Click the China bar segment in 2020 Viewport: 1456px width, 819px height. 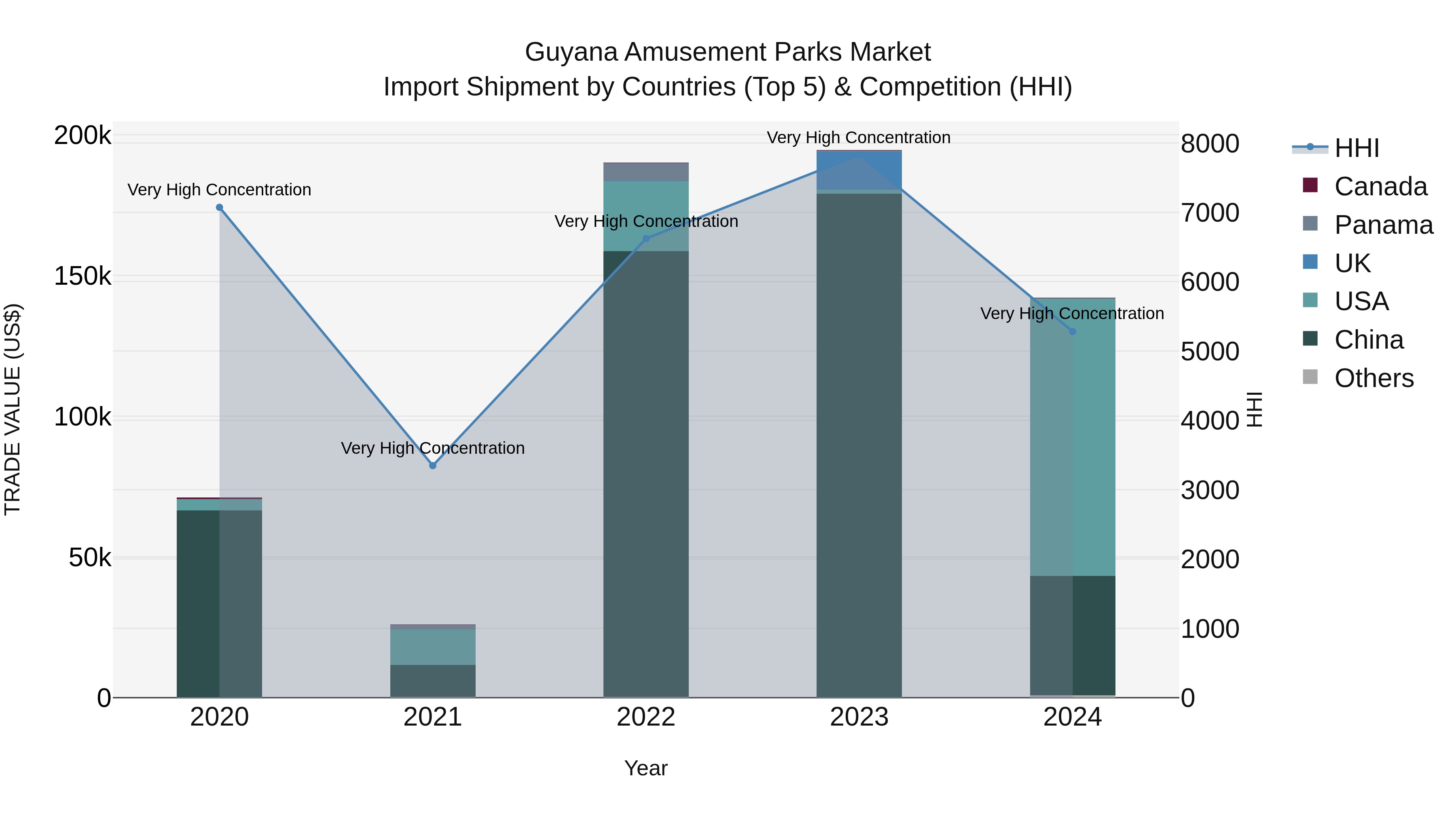[219, 604]
